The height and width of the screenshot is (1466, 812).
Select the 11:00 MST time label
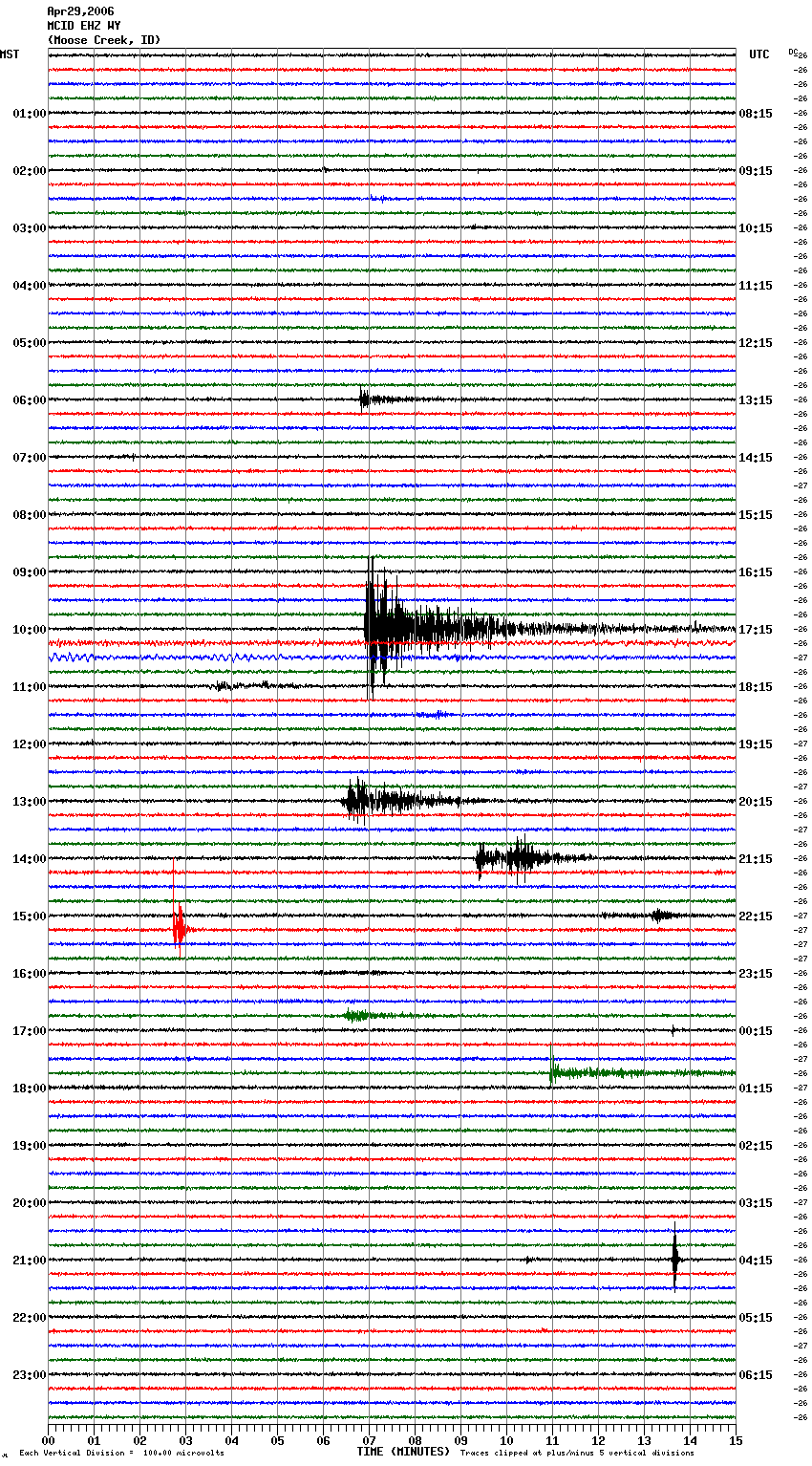(30, 687)
